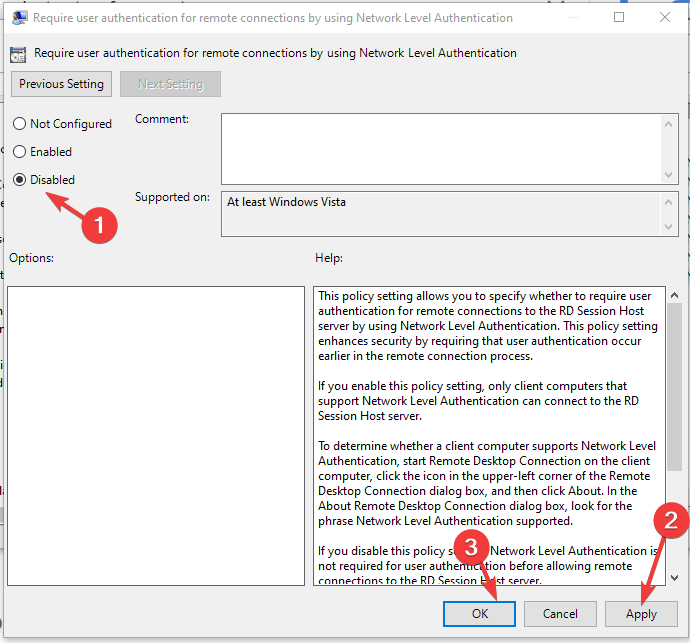Dismiss dialog with Cancel button
This screenshot has width=690, height=643.
560,614
